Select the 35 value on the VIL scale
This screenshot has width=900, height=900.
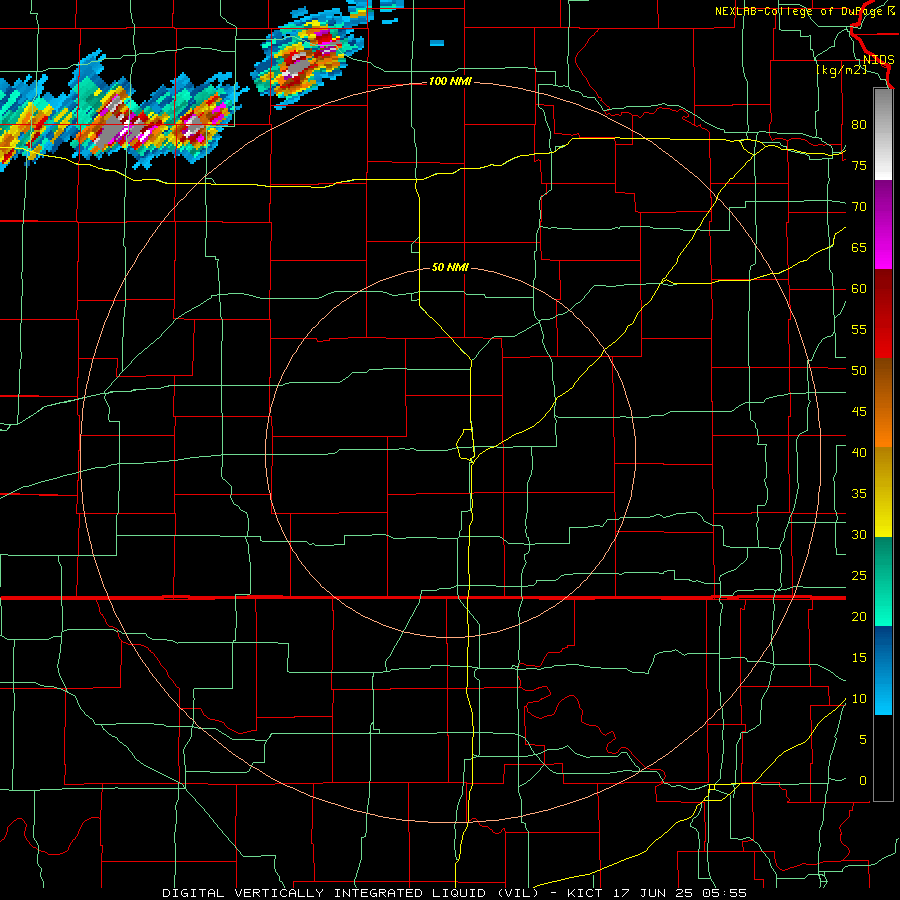coord(859,494)
